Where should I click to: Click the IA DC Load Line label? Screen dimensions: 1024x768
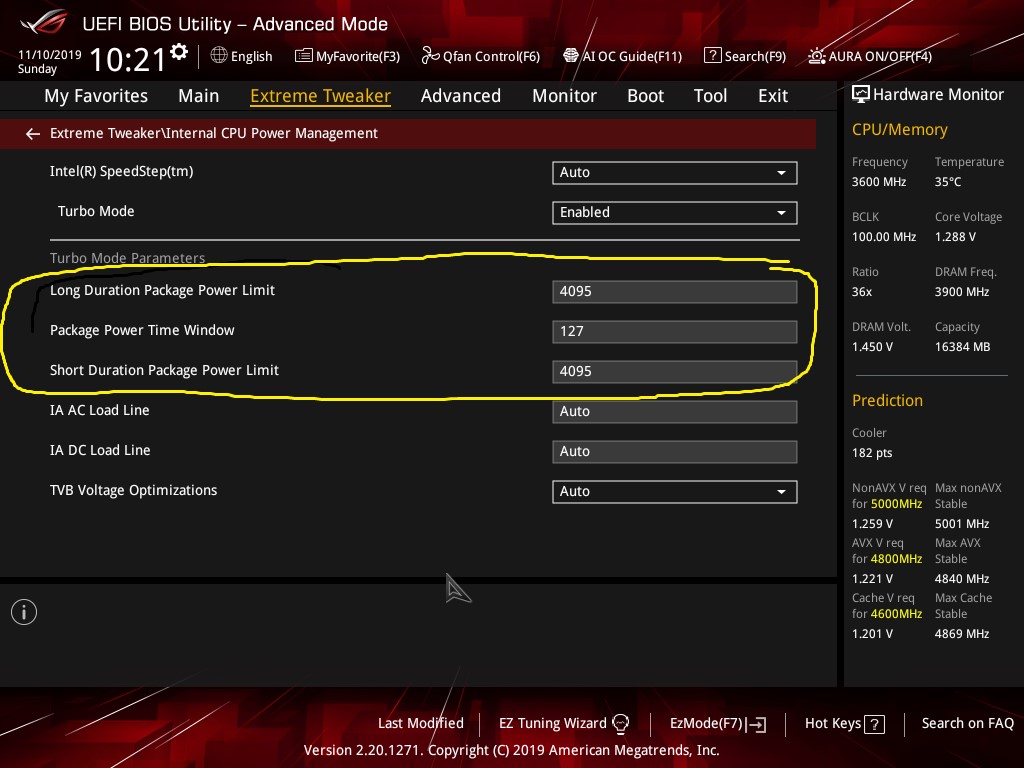100,450
